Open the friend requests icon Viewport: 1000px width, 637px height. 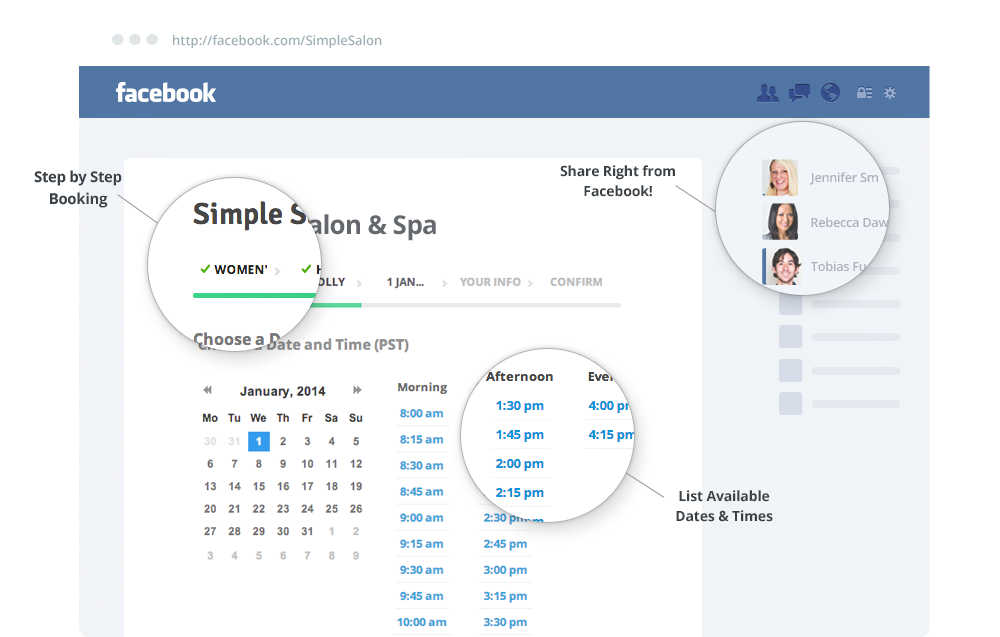coord(768,93)
